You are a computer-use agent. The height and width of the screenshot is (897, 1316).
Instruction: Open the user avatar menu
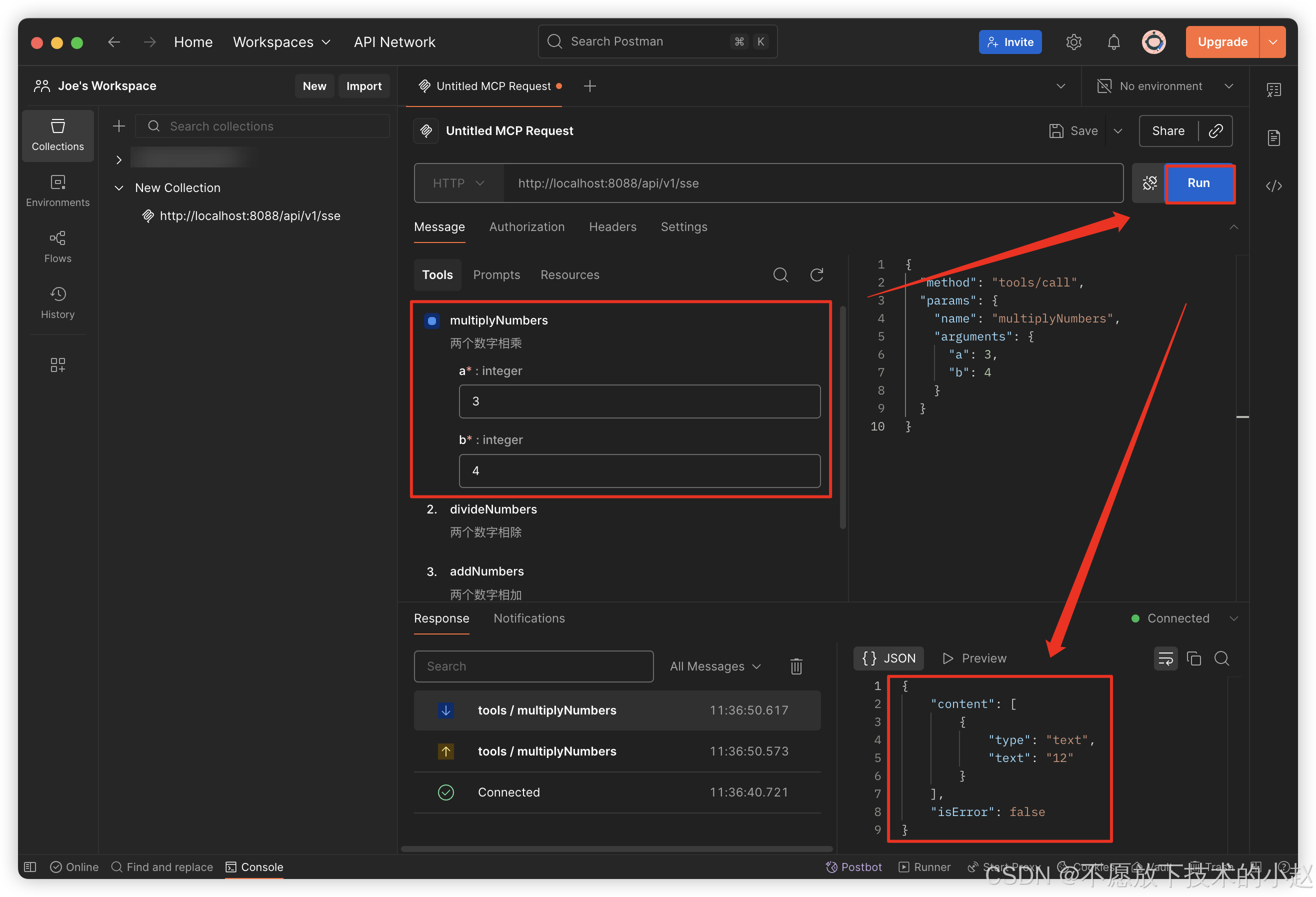pos(1153,42)
